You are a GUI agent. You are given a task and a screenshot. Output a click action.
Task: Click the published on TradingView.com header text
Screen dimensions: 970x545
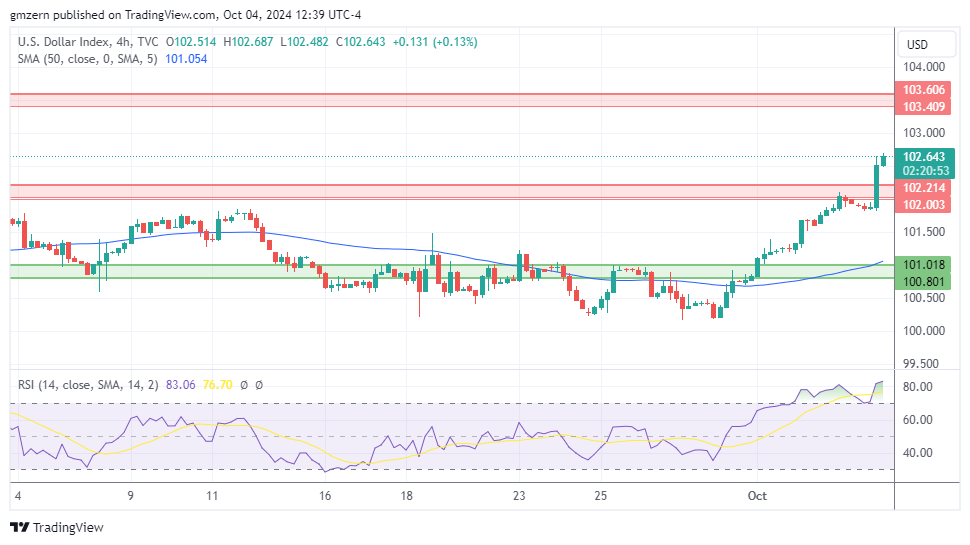pos(135,15)
